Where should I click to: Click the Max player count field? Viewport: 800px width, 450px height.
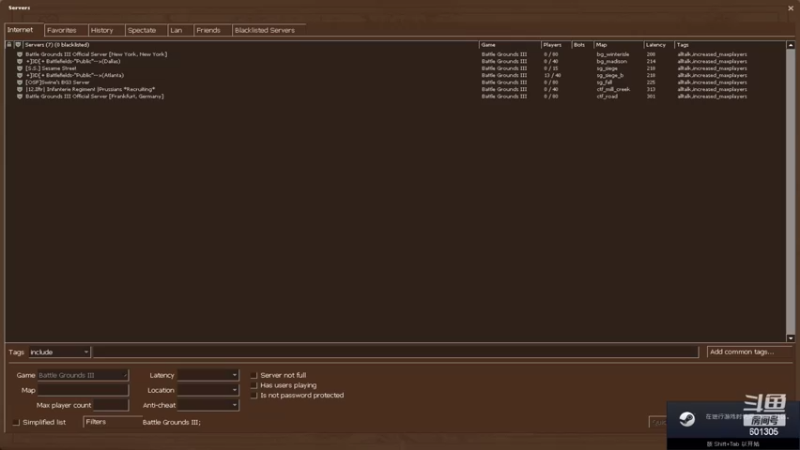(x=111, y=405)
